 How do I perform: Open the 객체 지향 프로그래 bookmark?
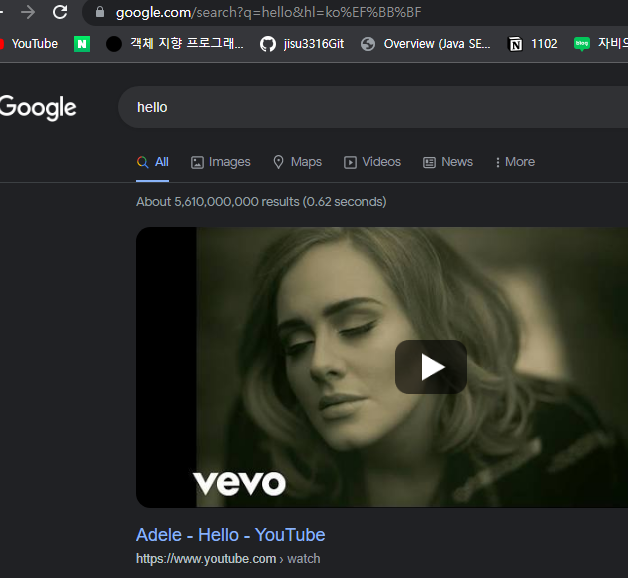pyautogui.click(x=175, y=44)
